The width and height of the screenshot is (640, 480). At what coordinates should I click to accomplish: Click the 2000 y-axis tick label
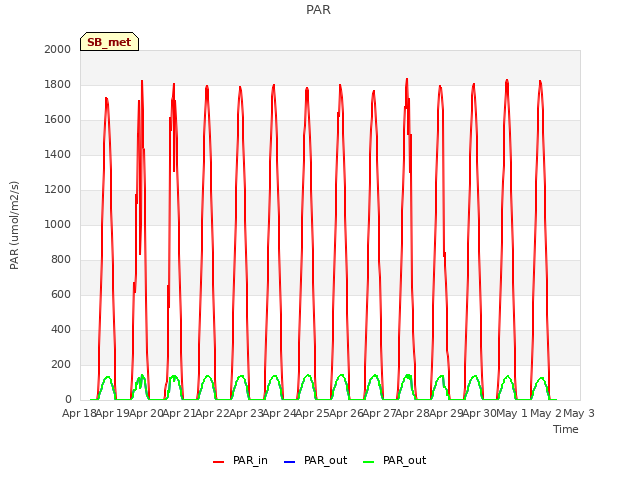(x=58, y=49)
